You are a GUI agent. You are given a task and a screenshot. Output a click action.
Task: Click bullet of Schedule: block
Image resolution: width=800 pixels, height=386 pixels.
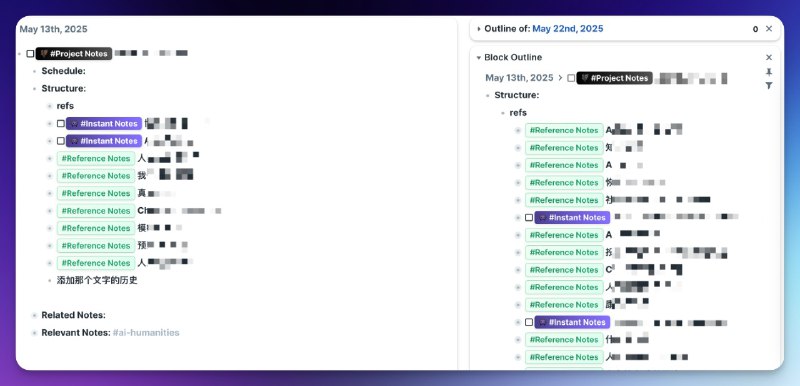34,71
